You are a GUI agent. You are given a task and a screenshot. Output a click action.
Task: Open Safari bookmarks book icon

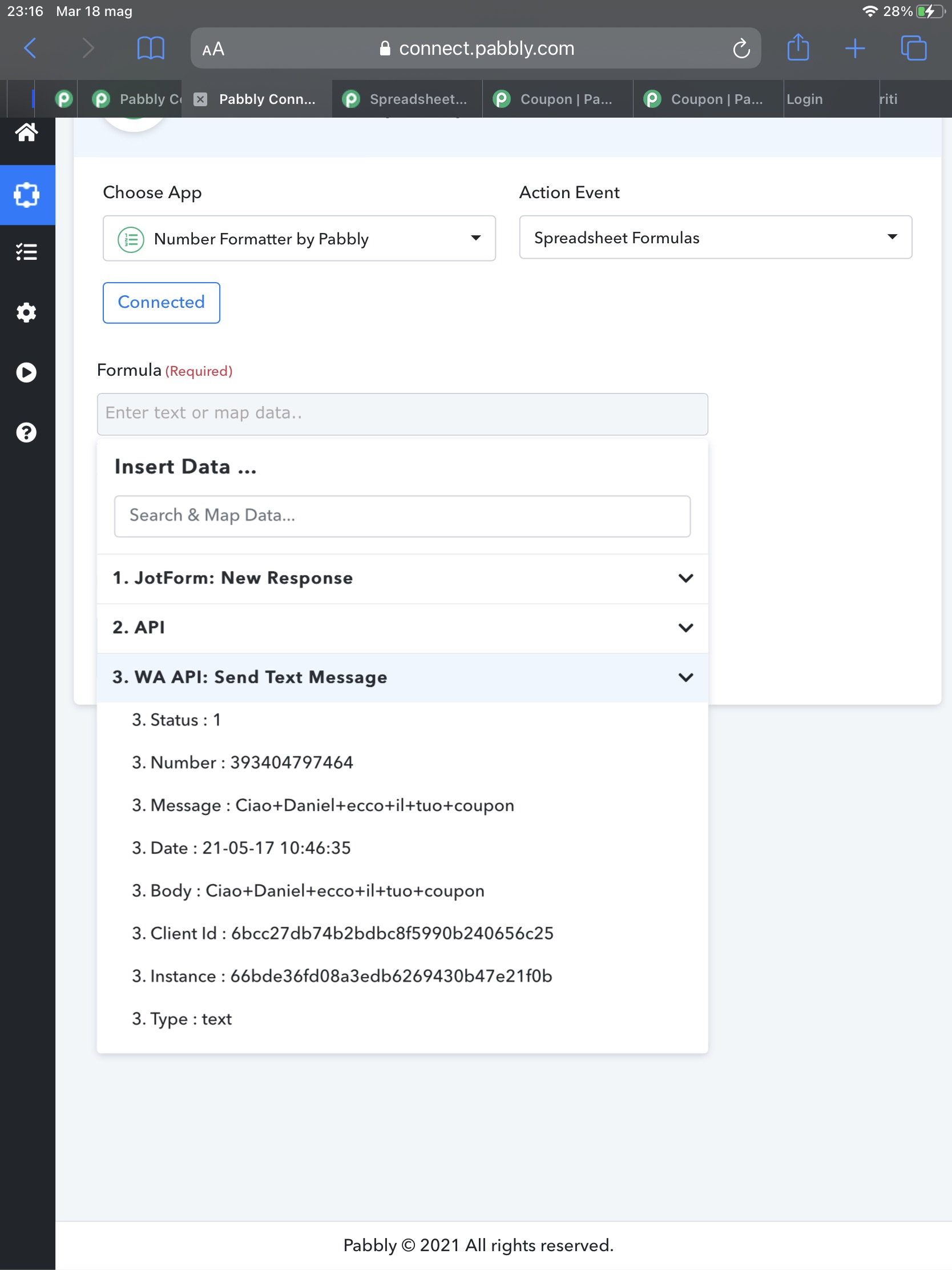click(x=151, y=48)
